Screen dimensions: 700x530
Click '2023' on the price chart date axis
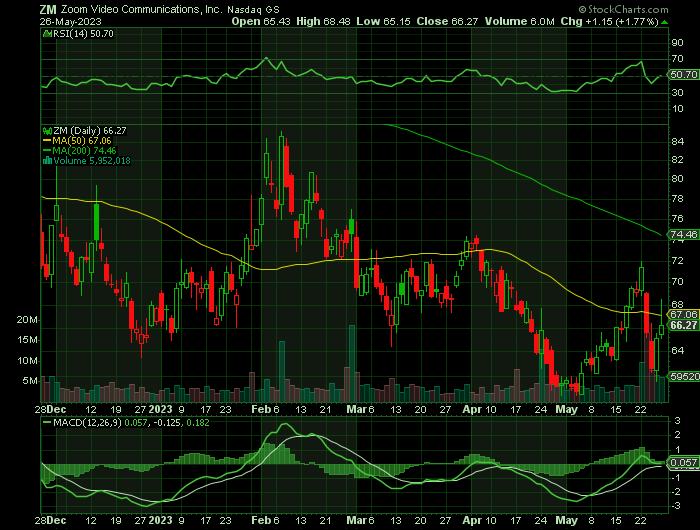pyautogui.click(x=160, y=409)
